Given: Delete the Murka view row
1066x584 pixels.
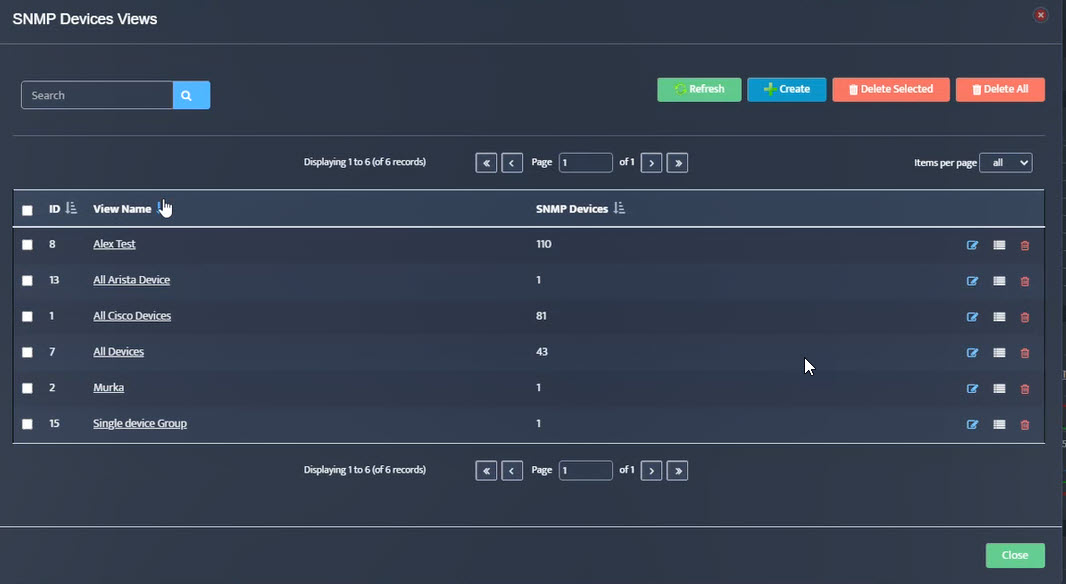Looking at the screenshot, I should pos(1025,389).
